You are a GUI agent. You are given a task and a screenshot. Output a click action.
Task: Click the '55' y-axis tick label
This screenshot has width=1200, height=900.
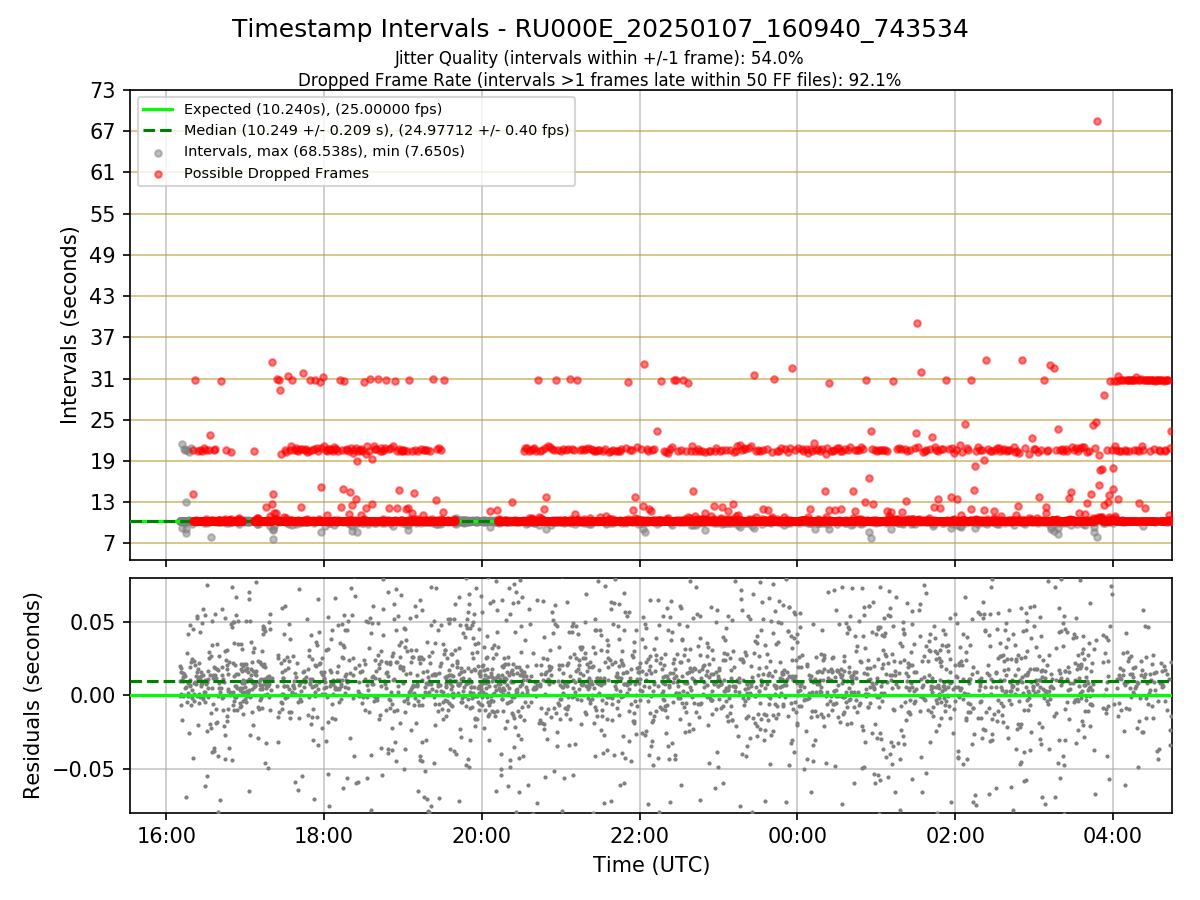point(105,214)
